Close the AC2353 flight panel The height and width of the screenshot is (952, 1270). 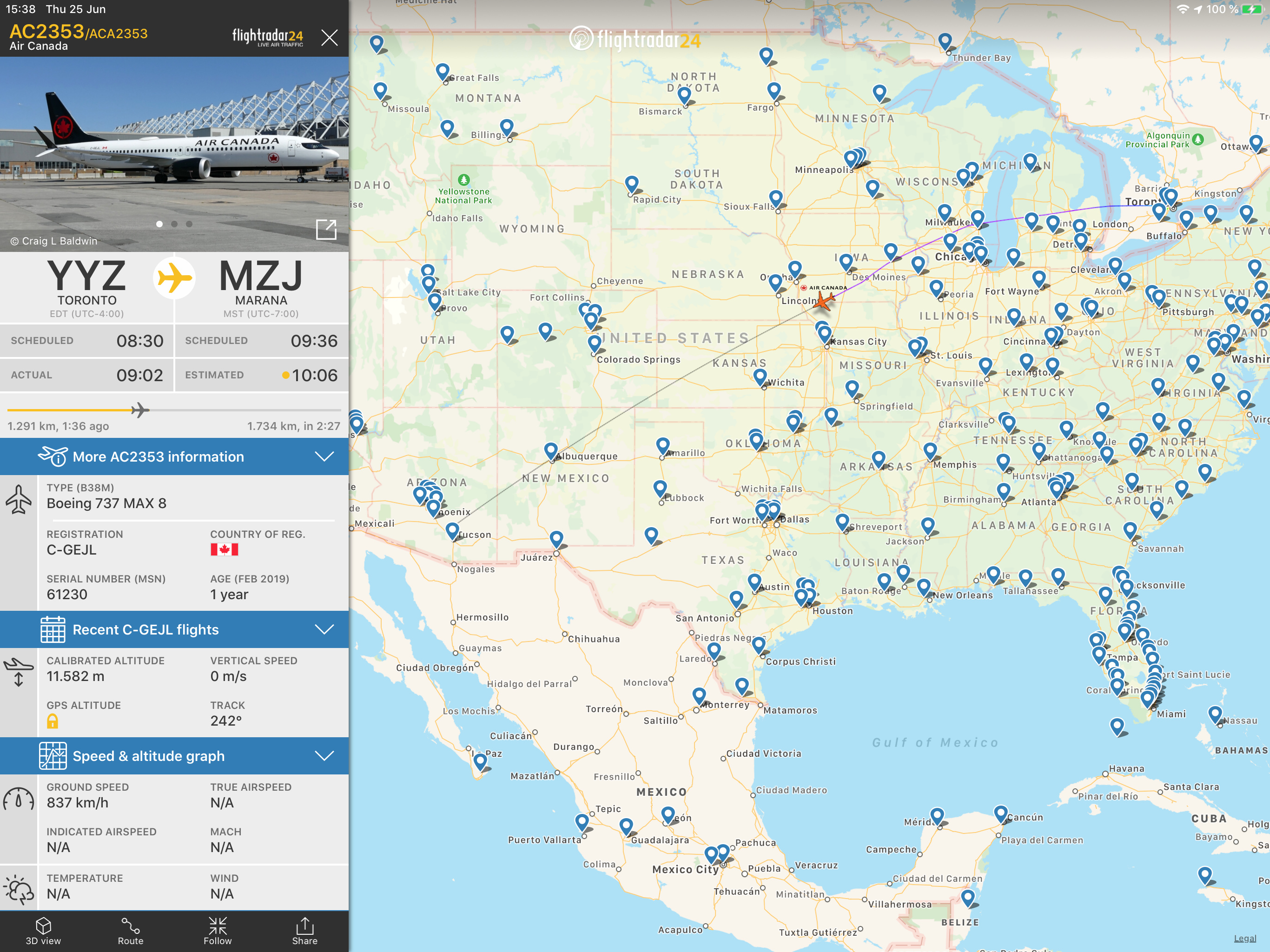(x=329, y=38)
